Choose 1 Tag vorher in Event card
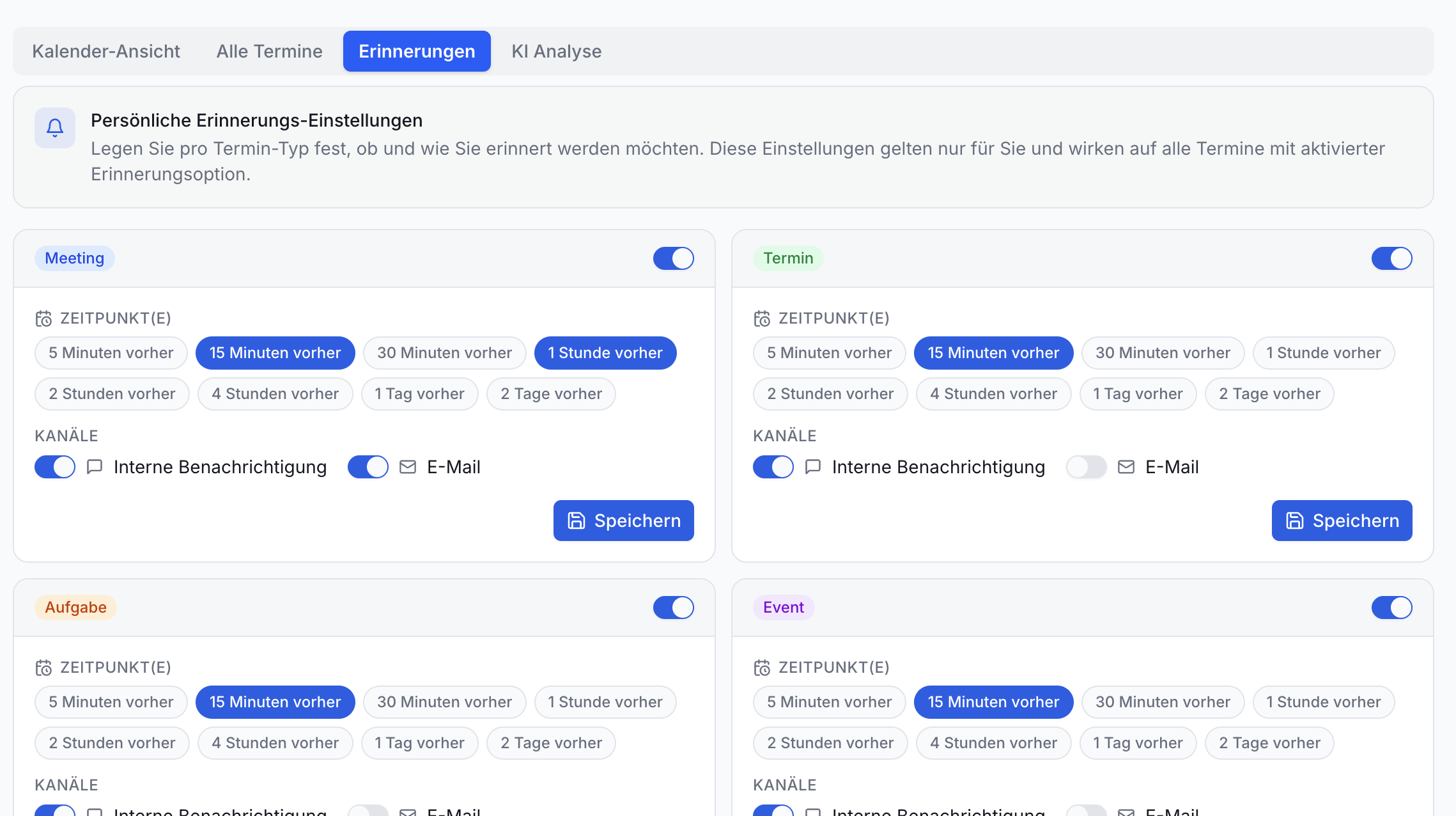Viewport: 1456px width, 816px height. (1138, 743)
